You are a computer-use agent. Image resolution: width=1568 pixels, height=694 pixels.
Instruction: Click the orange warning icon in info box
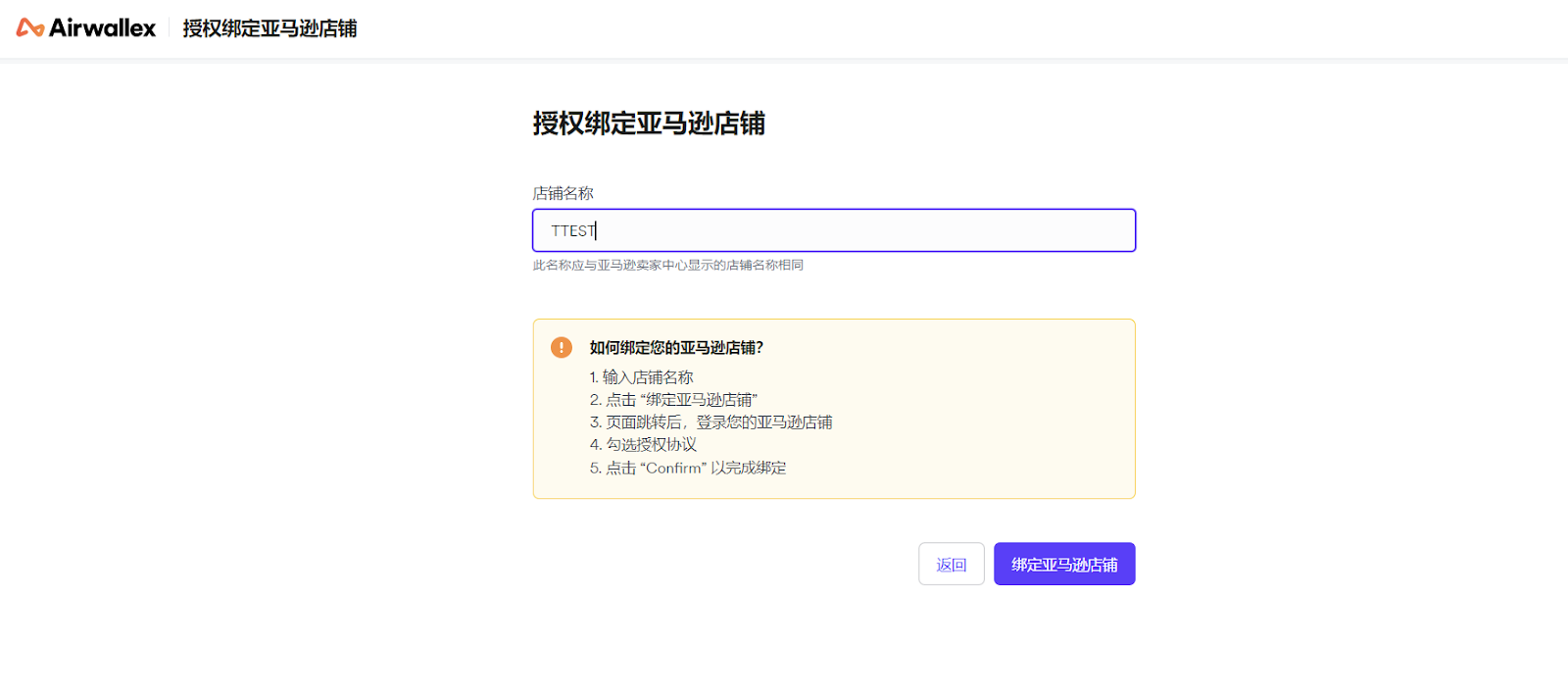tap(562, 347)
